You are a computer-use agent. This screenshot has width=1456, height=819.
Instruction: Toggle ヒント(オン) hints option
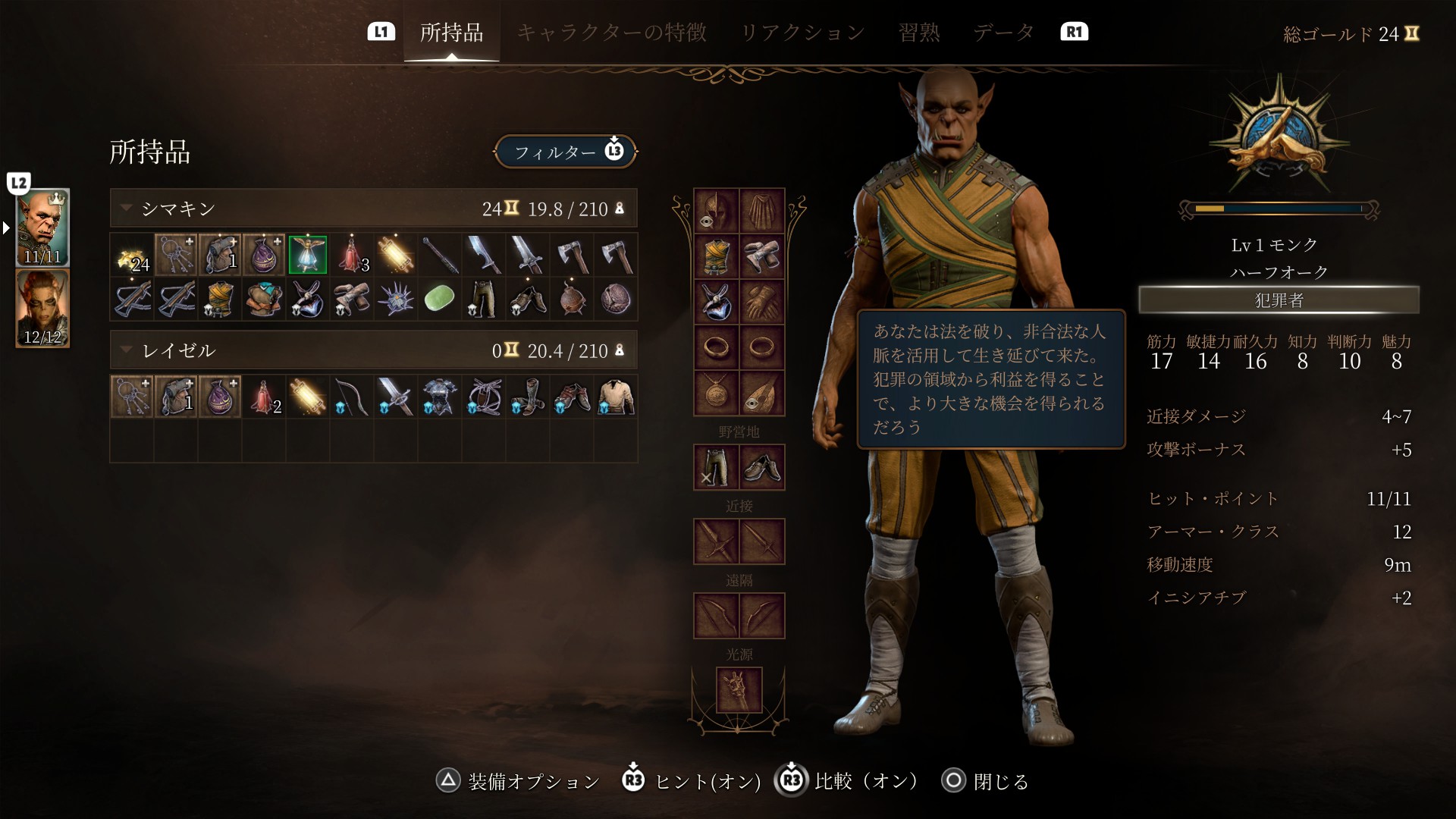tap(691, 780)
